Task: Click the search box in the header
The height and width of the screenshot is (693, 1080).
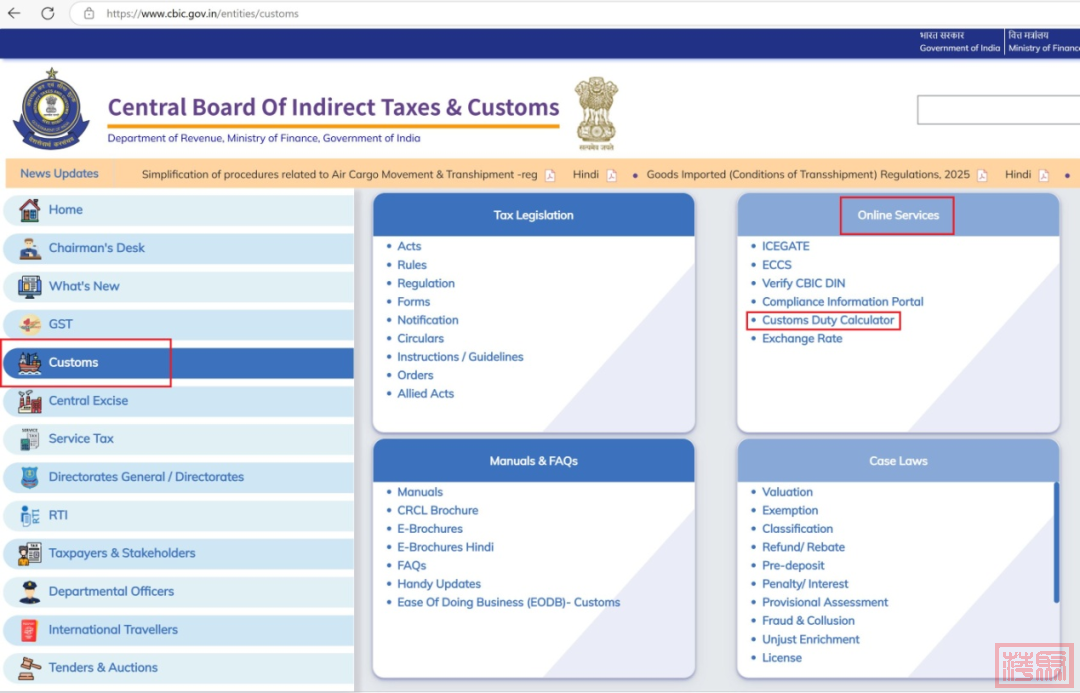Action: point(998,110)
